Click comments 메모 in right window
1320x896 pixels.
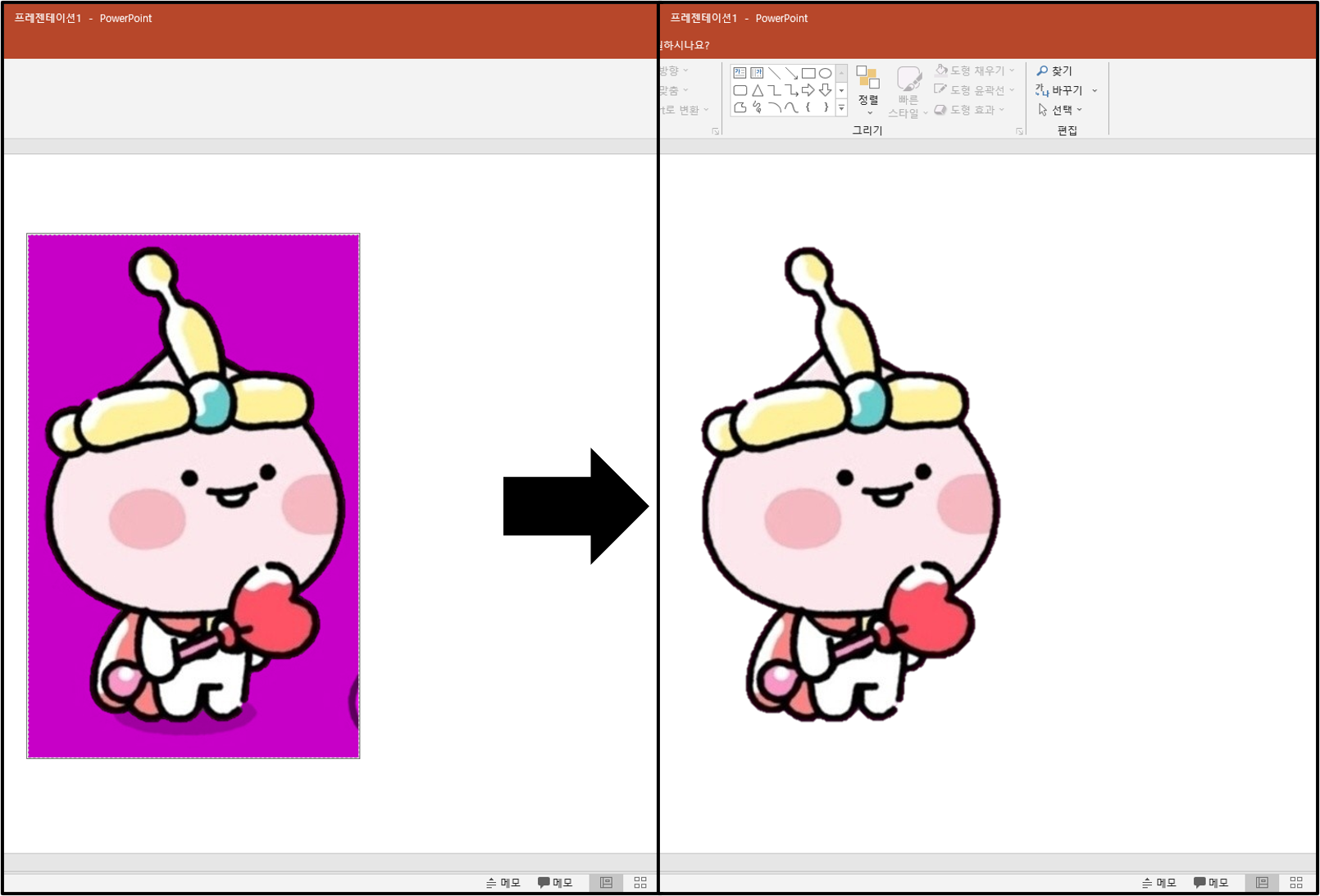1210,883
